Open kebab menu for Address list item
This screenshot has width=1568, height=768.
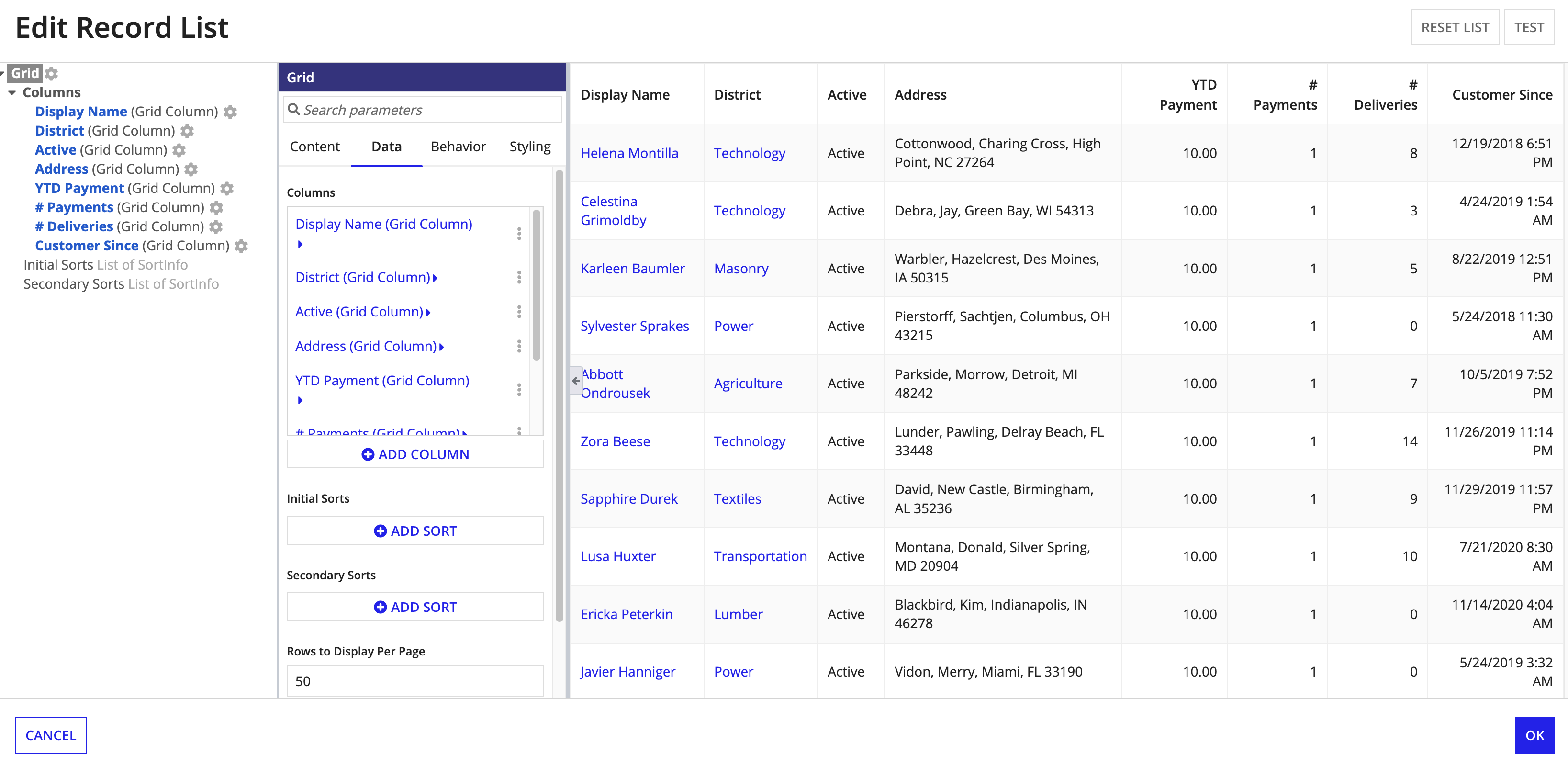(x=519, y=347)
